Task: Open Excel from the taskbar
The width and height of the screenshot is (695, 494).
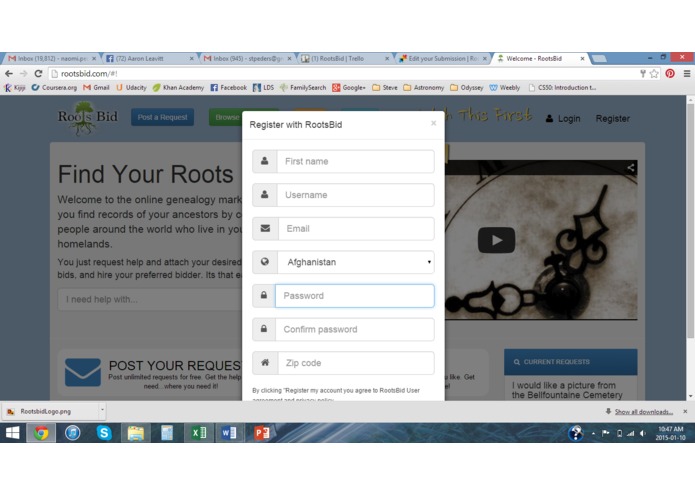Action: pyautogui.click(x=199, y=433)
